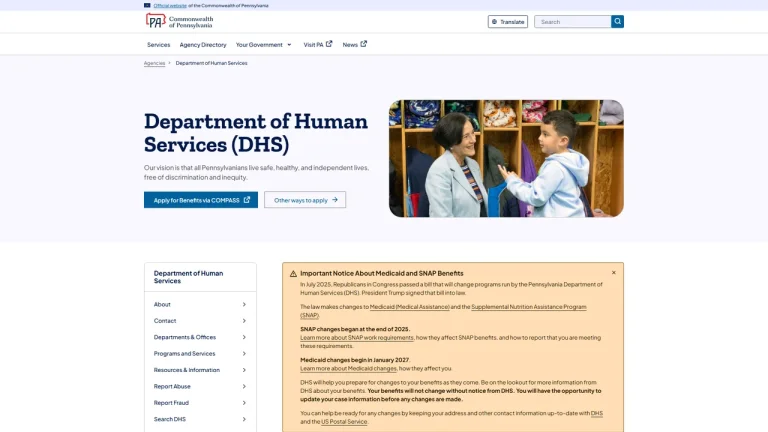Screen dimensions: 768x432
Task: Click the globe icon on Translate button
Action: click(x=494, y=22)
